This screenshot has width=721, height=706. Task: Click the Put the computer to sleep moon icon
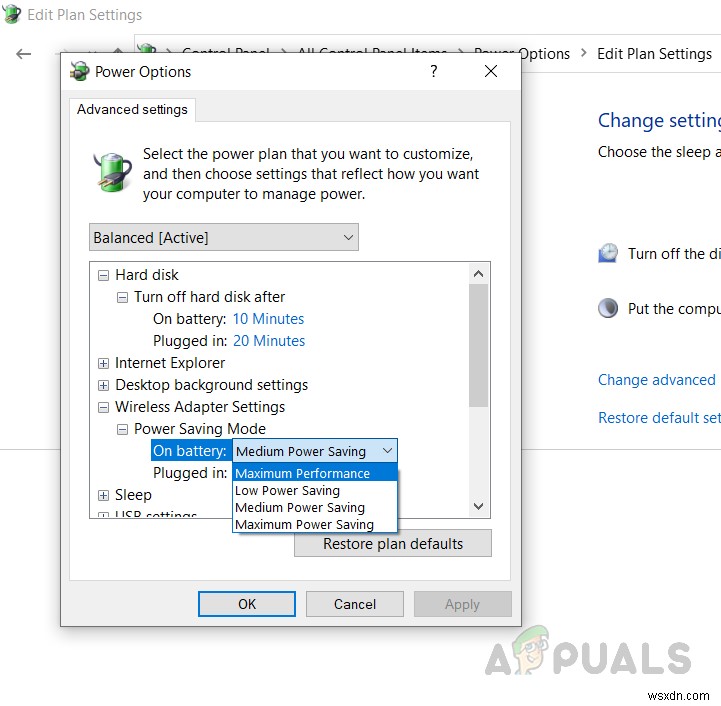click(608, 308)
